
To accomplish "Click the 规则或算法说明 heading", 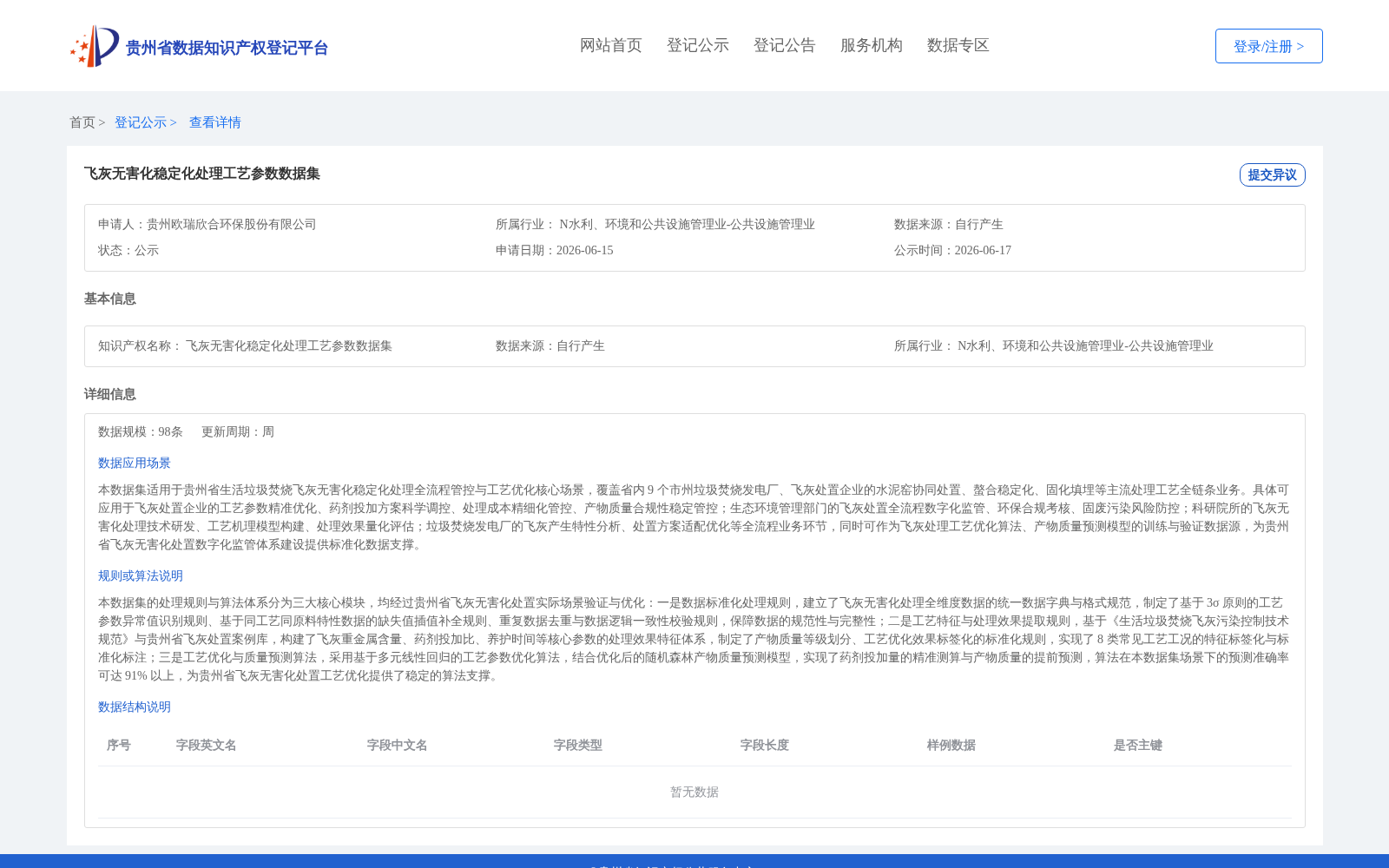I will [x=141, y=575].
